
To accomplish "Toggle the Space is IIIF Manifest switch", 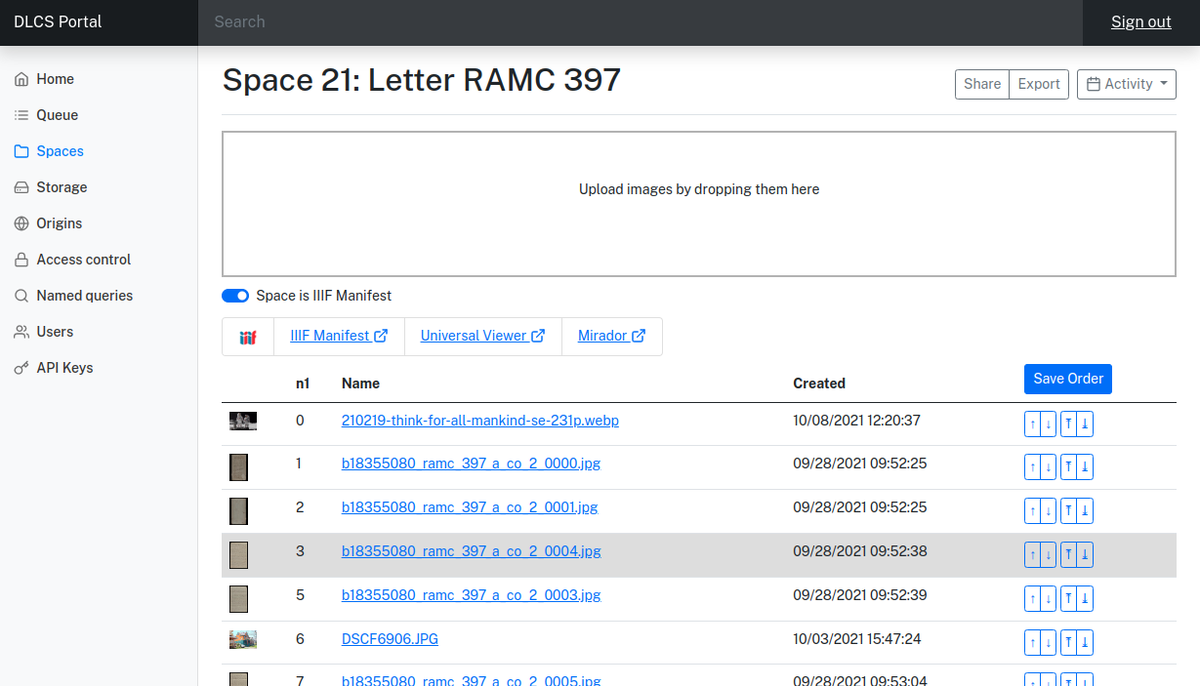I will pos(235,296).
